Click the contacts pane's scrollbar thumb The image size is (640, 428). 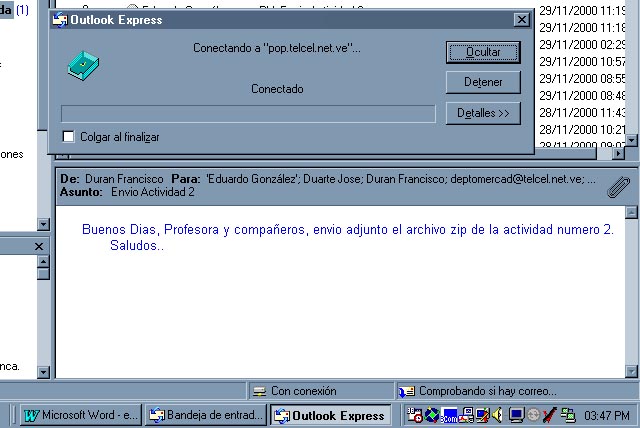pyautogui.click(x=43, y=273)
